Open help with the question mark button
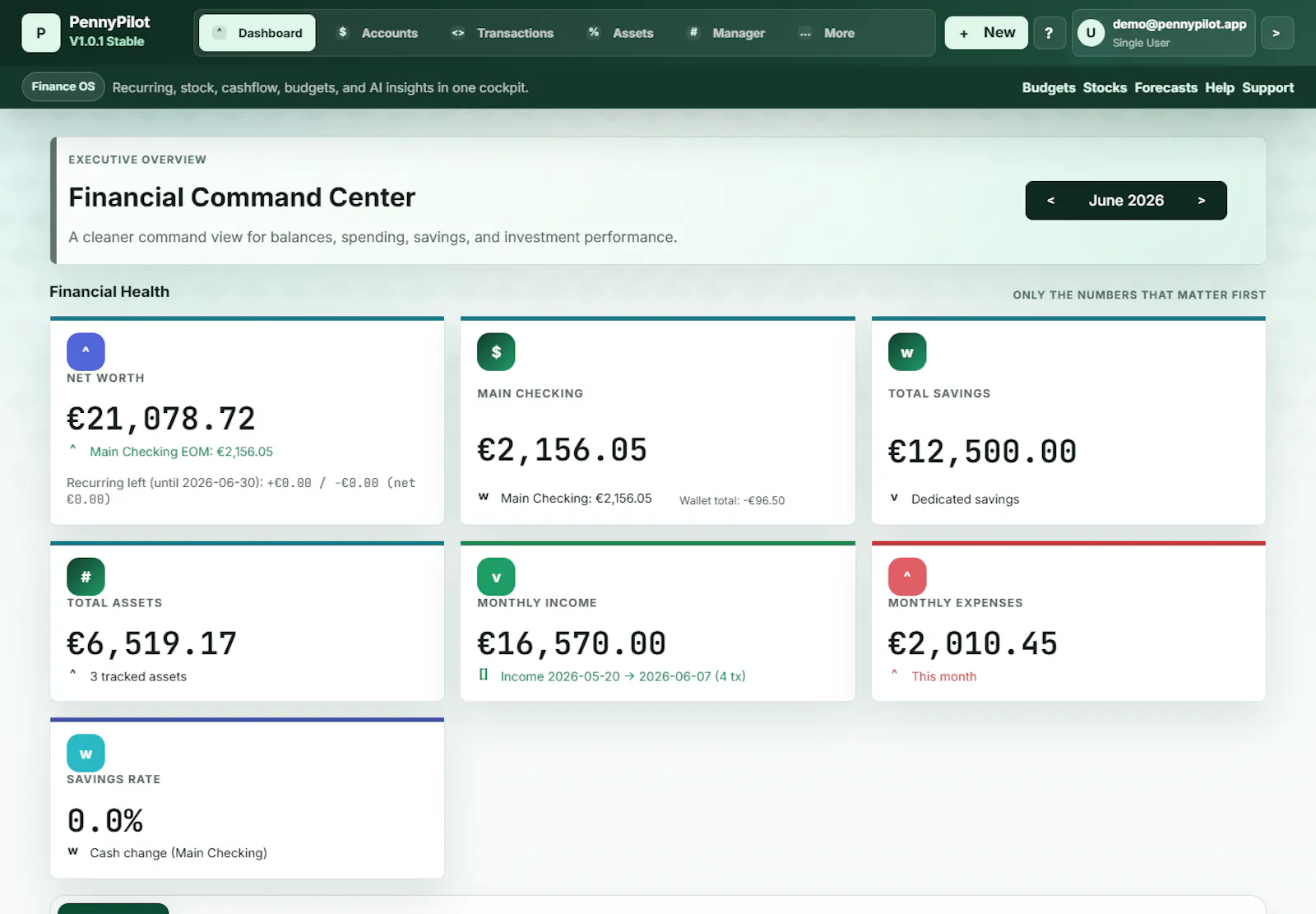This screenshot has width=1316, height=914. (1049, 33)
